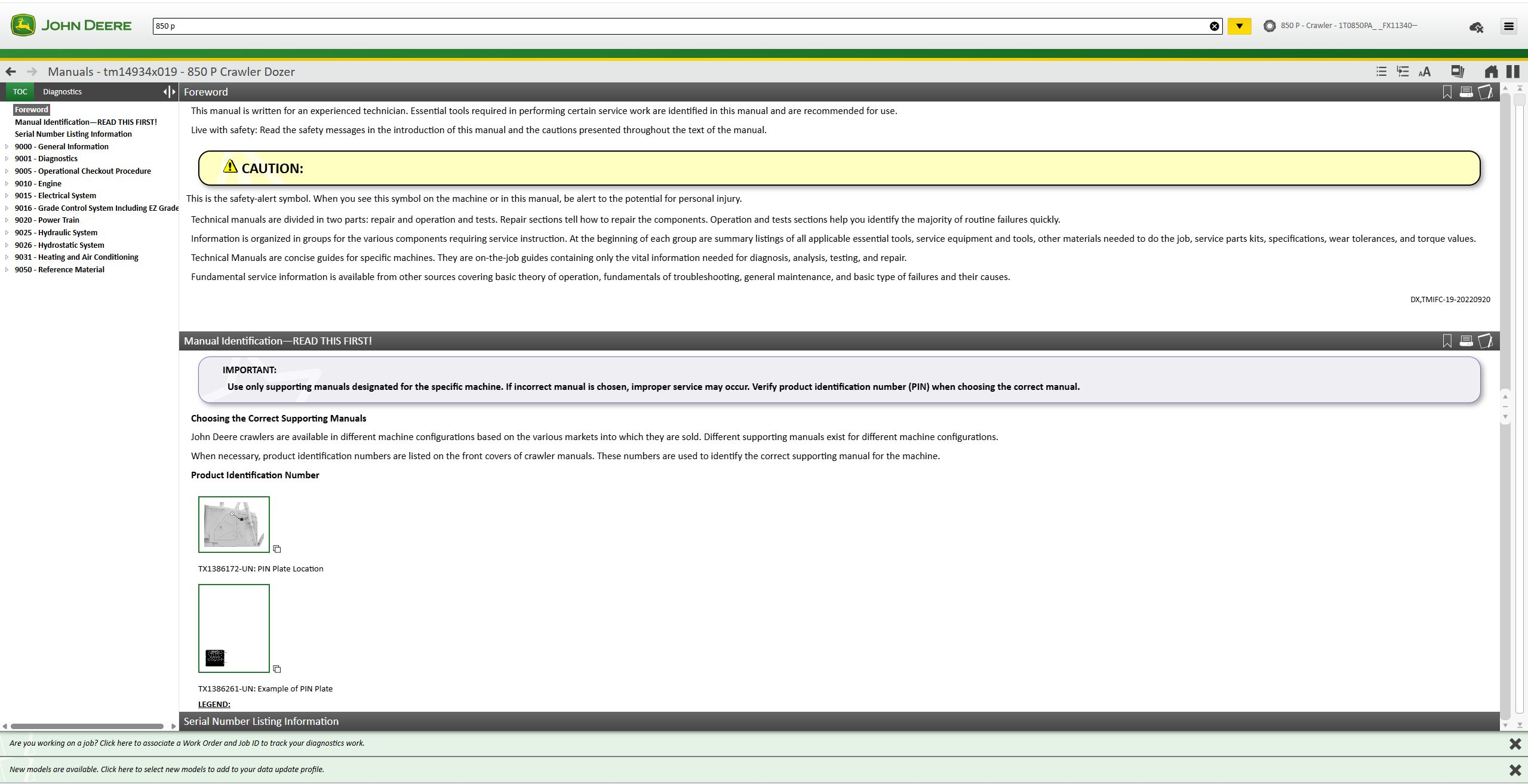1528x784 pixels.
Task: Open the hamburger menu at top right
Action: point(1508,26)
